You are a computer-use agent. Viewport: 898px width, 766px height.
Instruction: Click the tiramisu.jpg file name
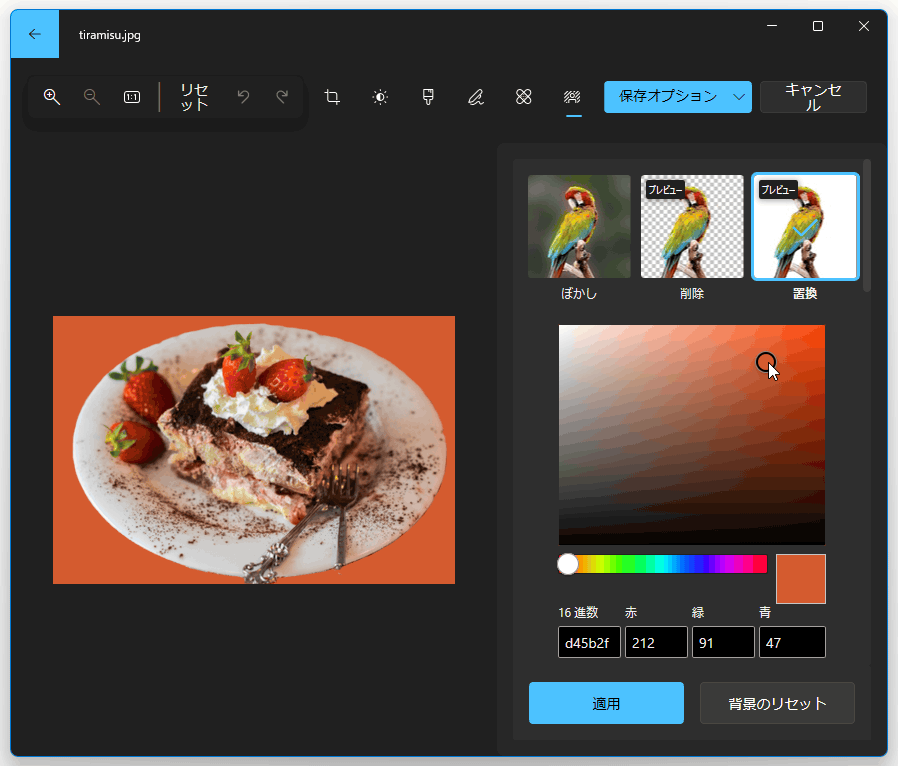pyautogui.click(x=109, y=35)
